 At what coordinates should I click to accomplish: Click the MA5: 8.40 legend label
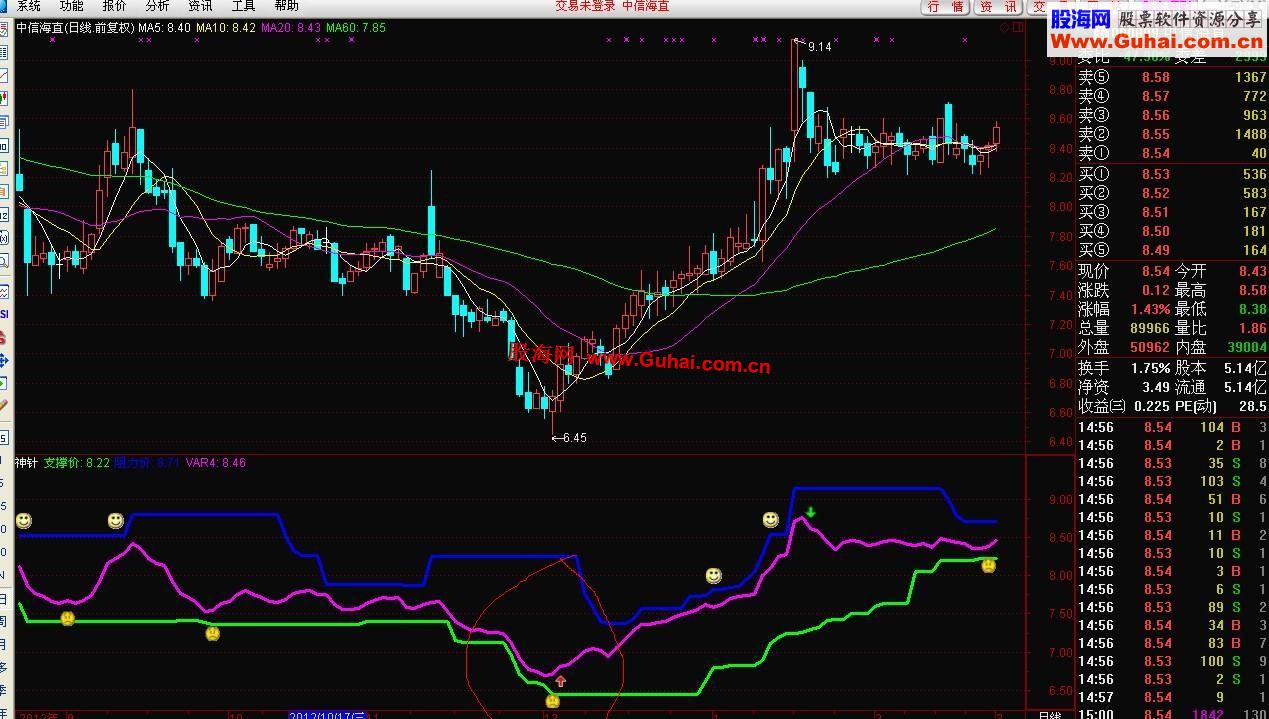164,28
